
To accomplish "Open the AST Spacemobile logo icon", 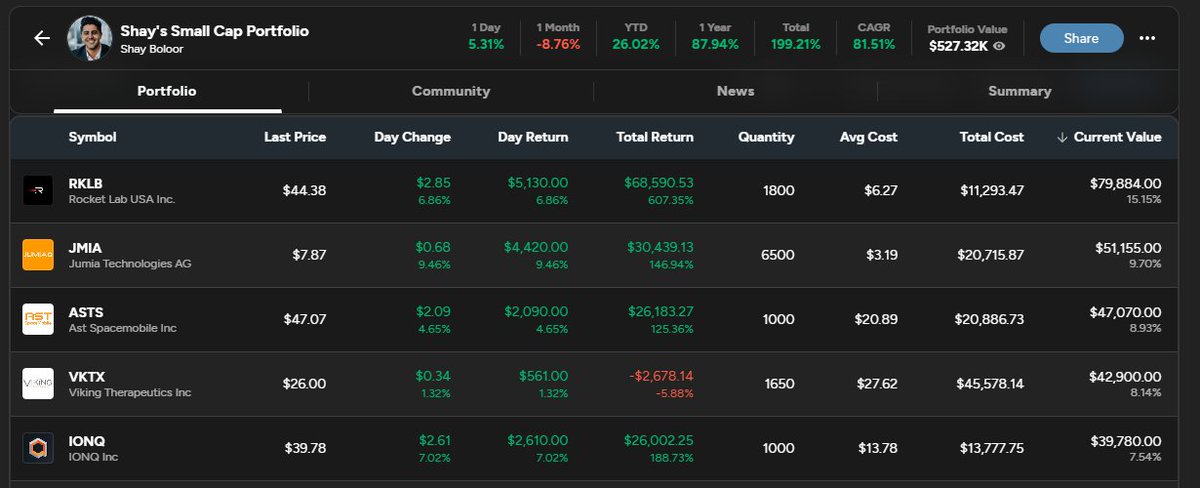I will coord(38,319).
